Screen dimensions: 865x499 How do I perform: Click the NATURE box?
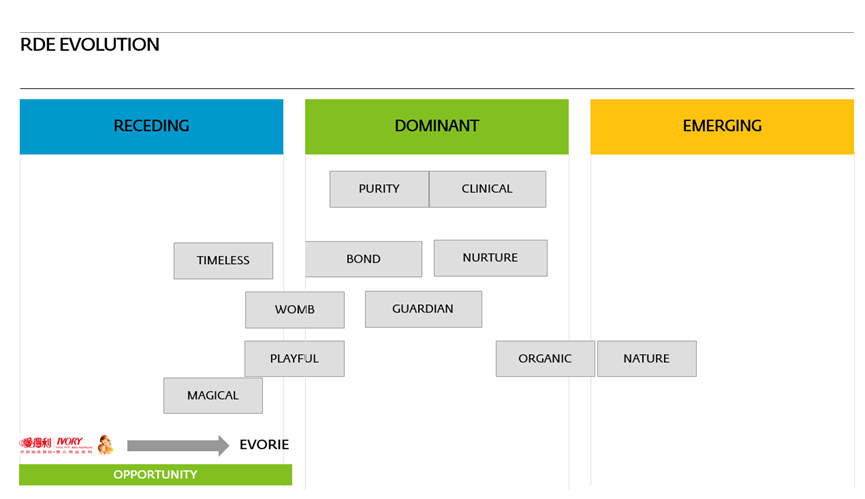point(646,359)
